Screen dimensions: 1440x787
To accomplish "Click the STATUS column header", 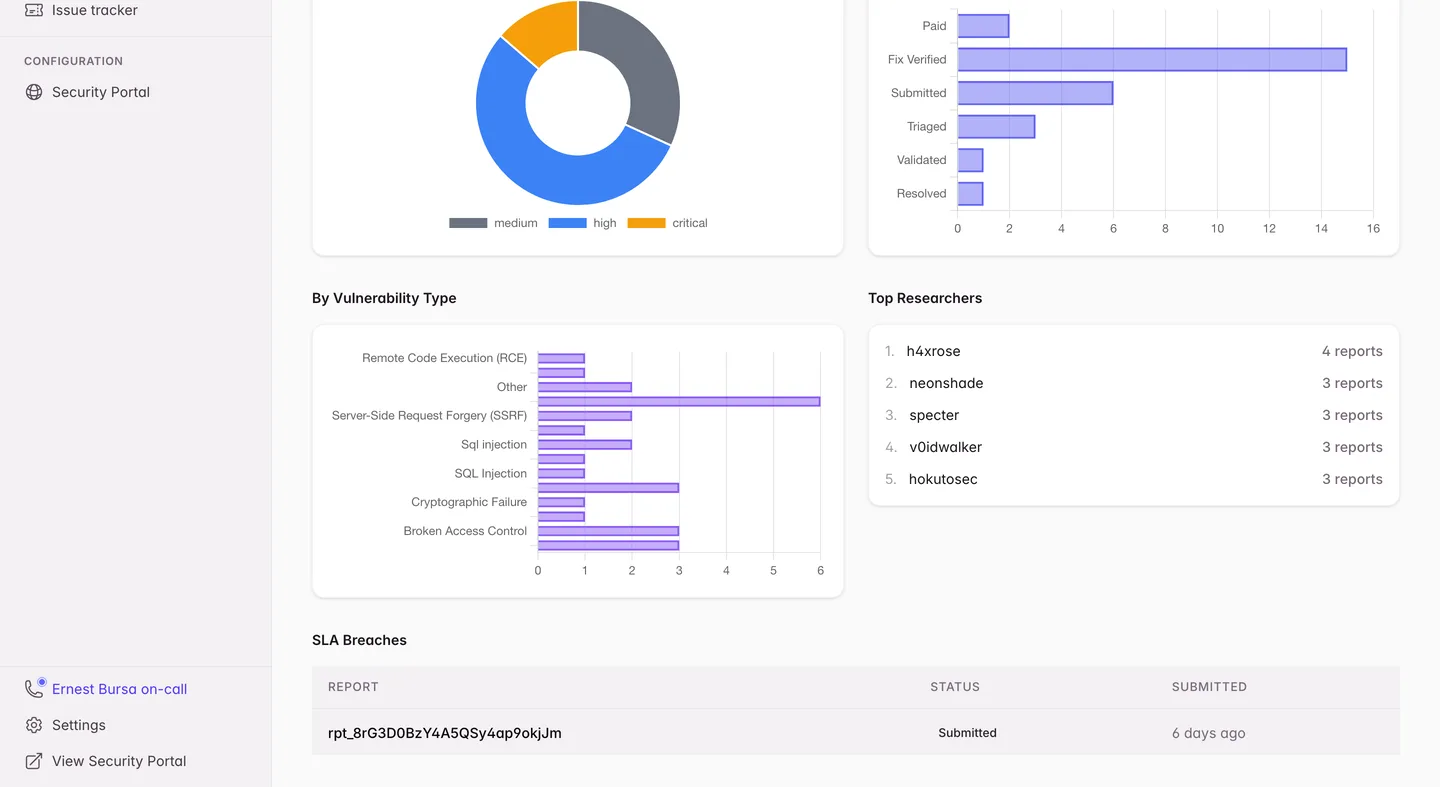I will click(x=954, y=687).
